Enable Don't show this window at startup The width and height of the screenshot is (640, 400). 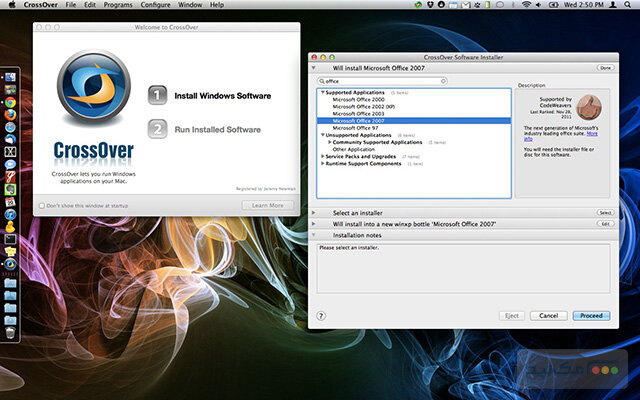pos(42,206)
